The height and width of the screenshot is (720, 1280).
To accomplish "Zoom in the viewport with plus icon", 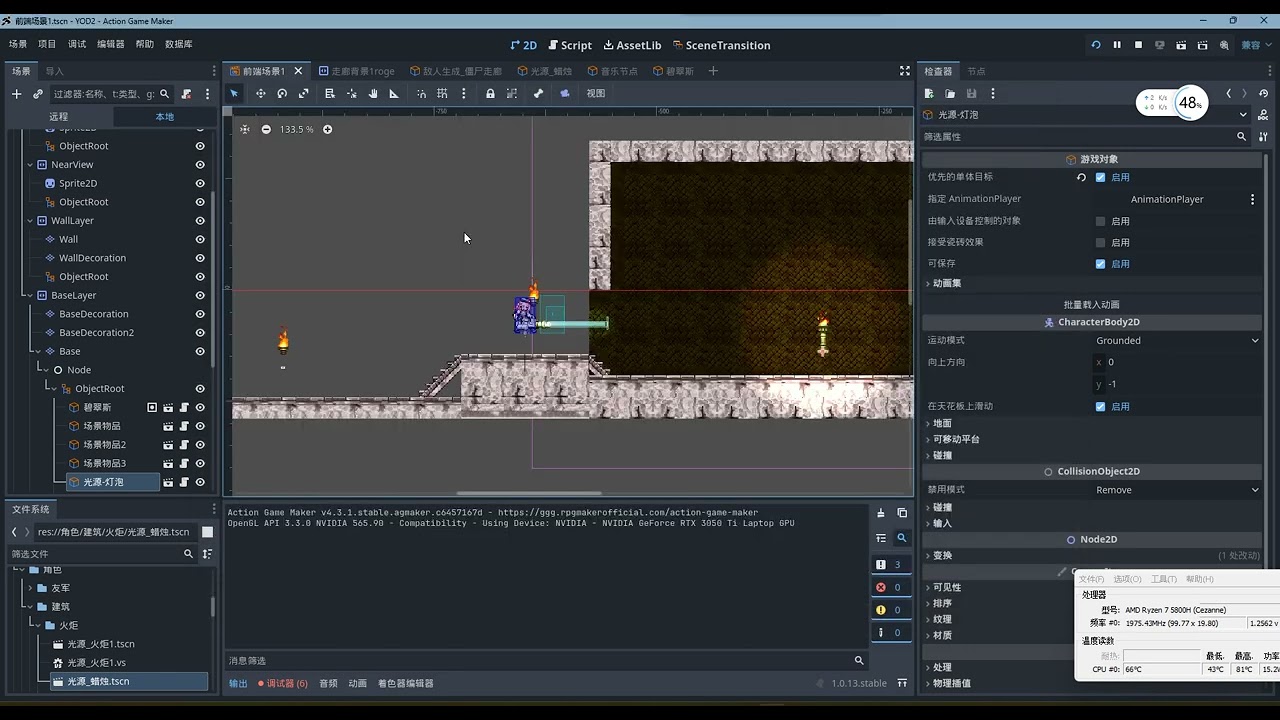I will 327,129.
